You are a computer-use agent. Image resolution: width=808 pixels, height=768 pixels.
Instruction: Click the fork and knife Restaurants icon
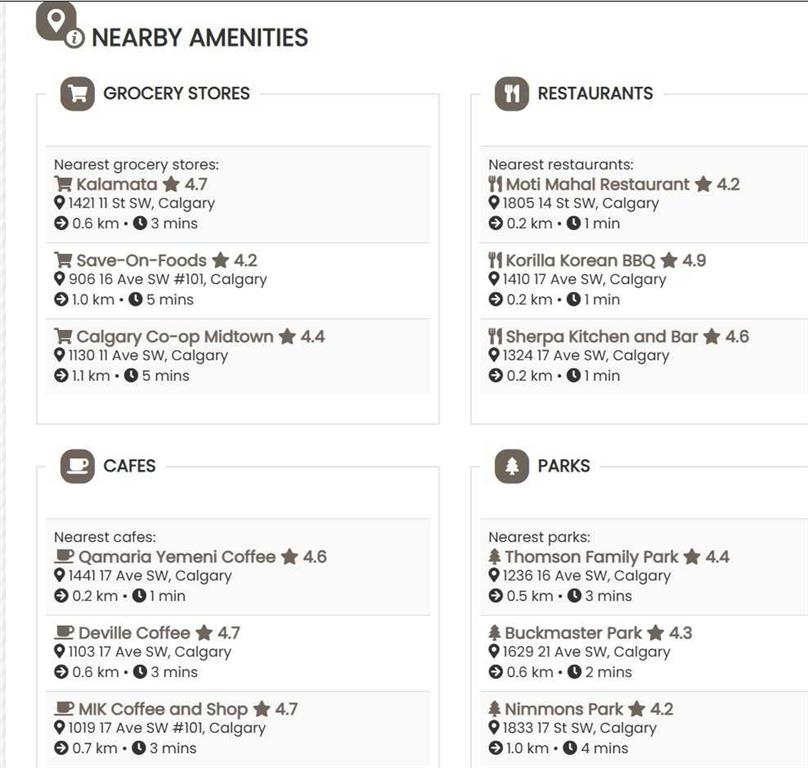tap(511, 94)
